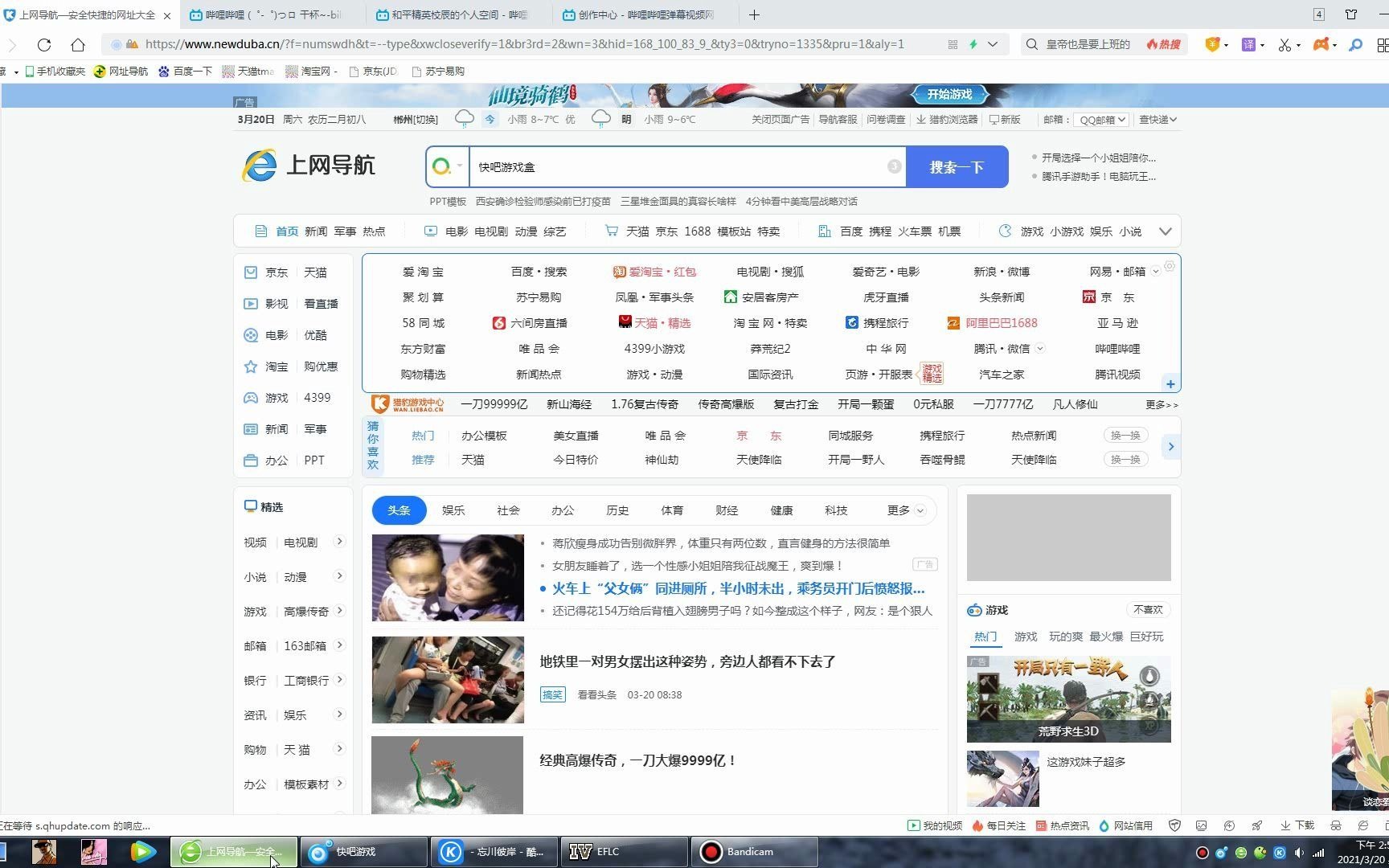Select the 科技 news tab

(x=836, y=510)
